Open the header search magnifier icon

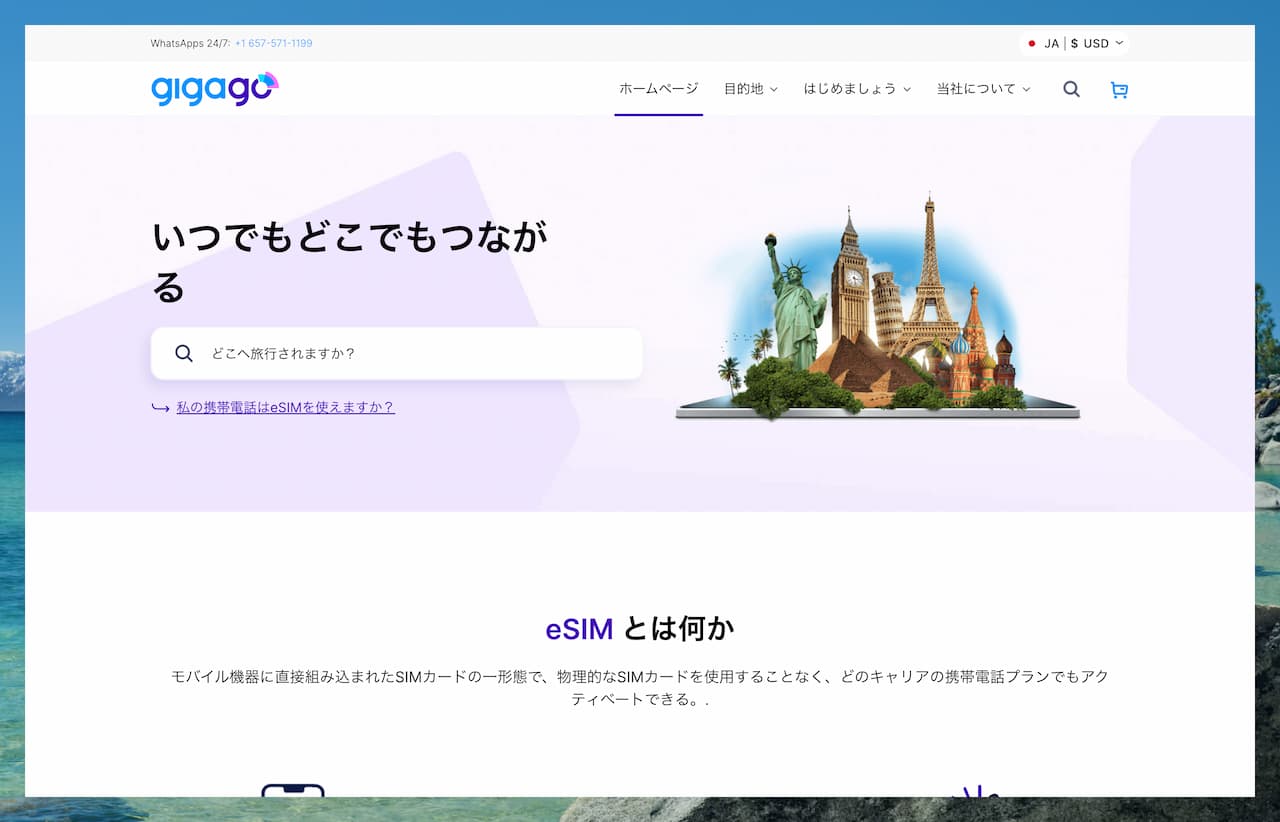(1071, 89)
